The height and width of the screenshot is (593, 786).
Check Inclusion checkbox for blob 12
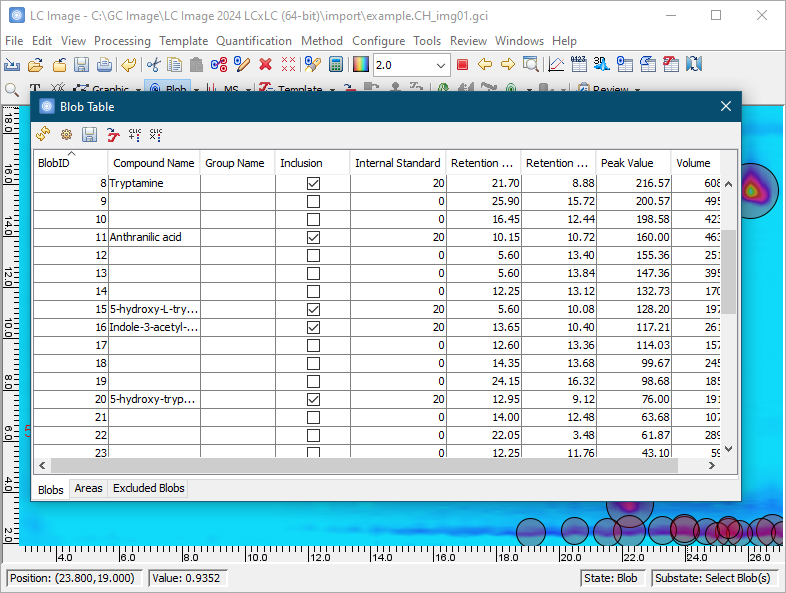click(x=313, y=256)
